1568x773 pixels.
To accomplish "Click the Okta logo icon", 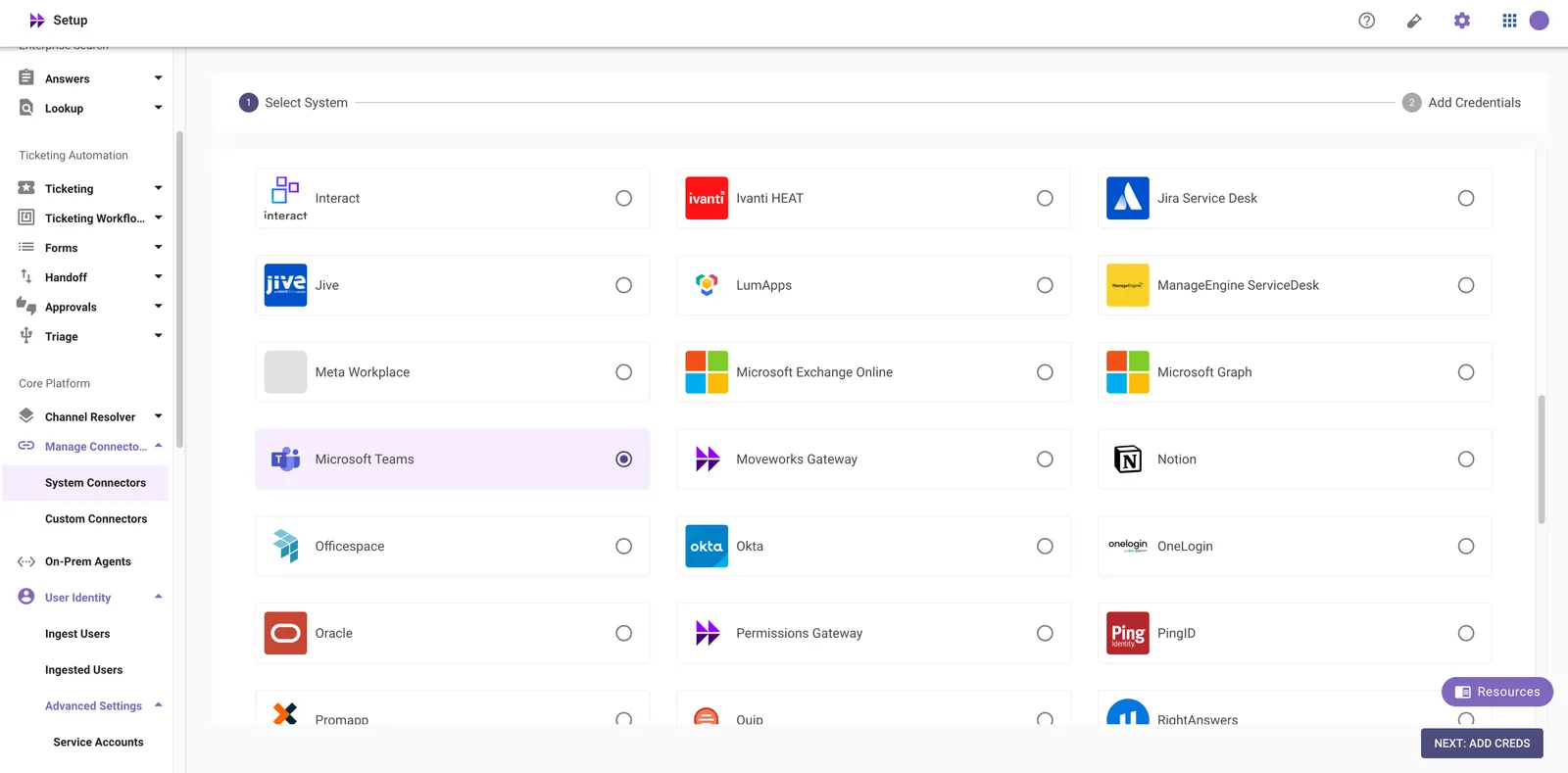I will 707,547.
